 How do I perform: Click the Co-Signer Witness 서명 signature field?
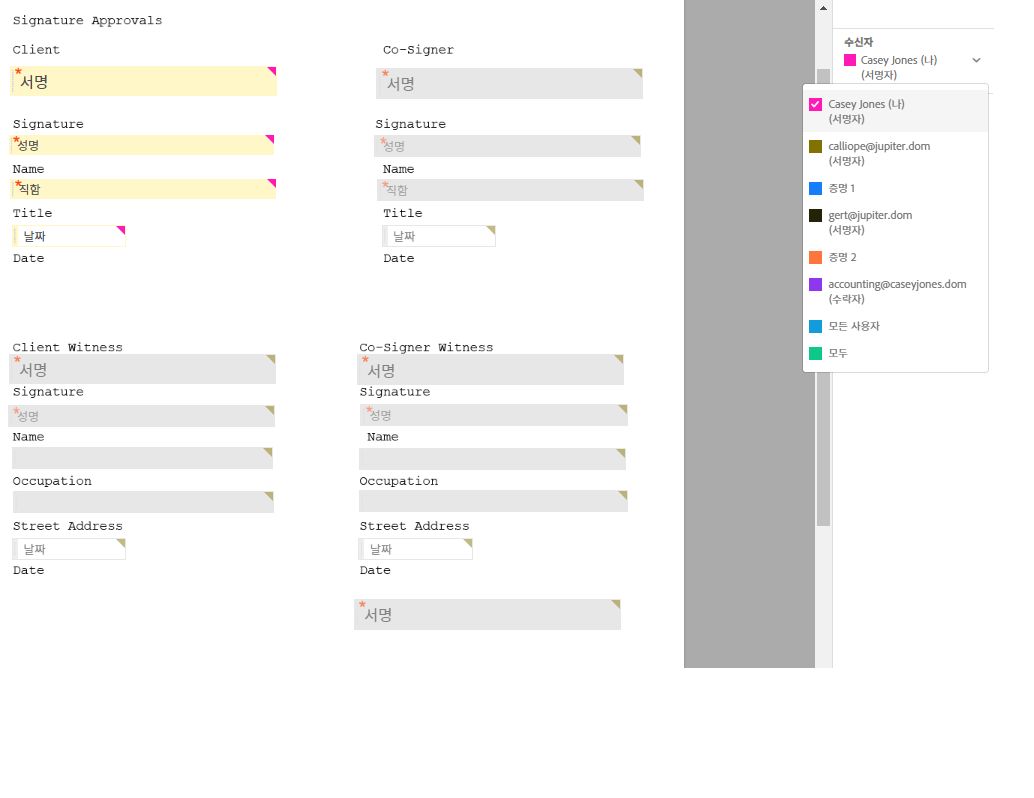pyautogui.click(x=490, y=370)
